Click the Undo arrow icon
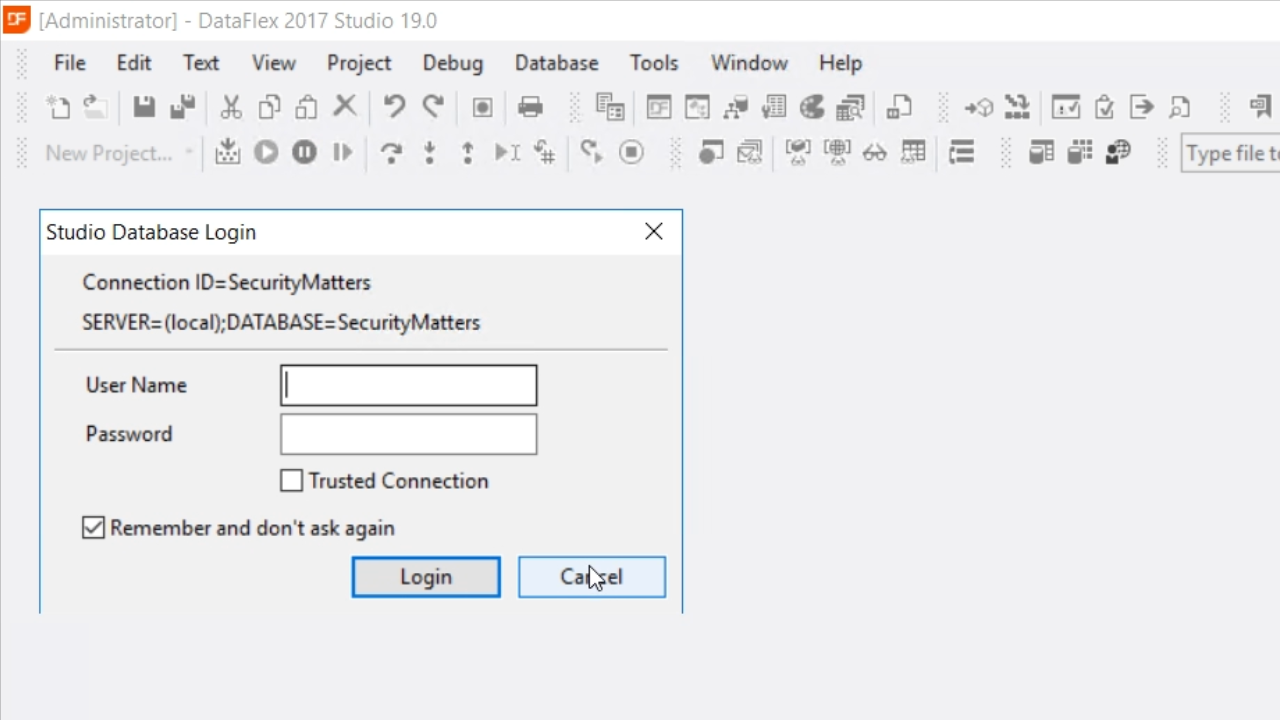Screen dimensions: 1280x720 394,107
